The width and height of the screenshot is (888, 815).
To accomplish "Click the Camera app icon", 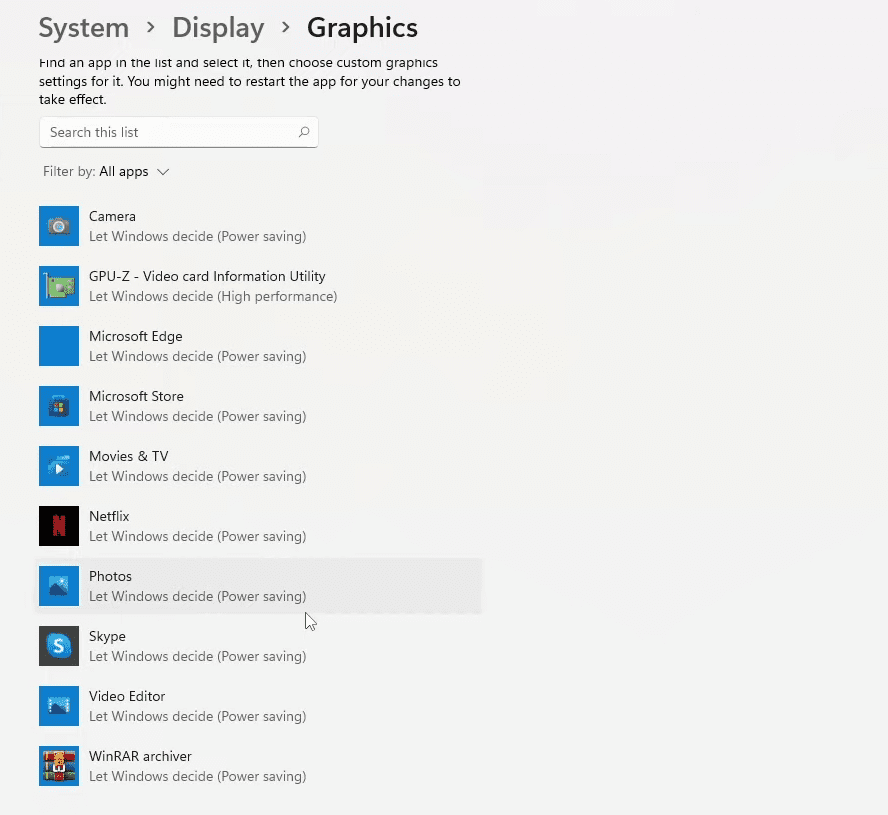I will pos(59,226).
